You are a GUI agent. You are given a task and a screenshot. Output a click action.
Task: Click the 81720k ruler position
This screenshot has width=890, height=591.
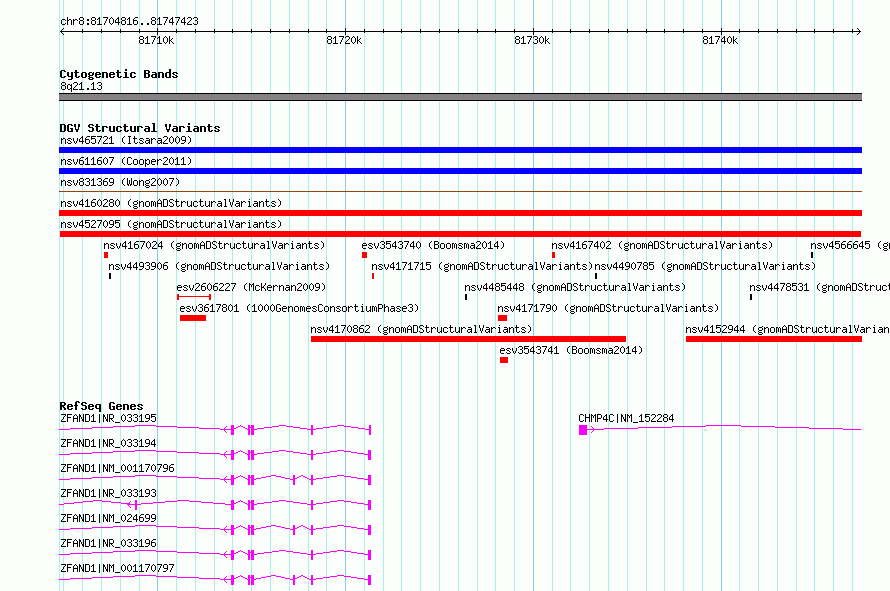tap(344, 40)
